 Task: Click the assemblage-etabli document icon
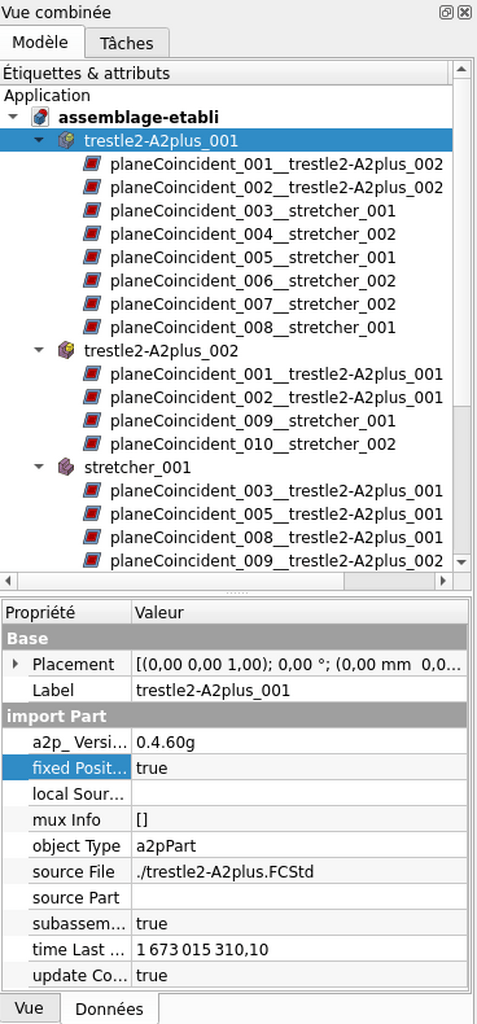coord(41,118)
